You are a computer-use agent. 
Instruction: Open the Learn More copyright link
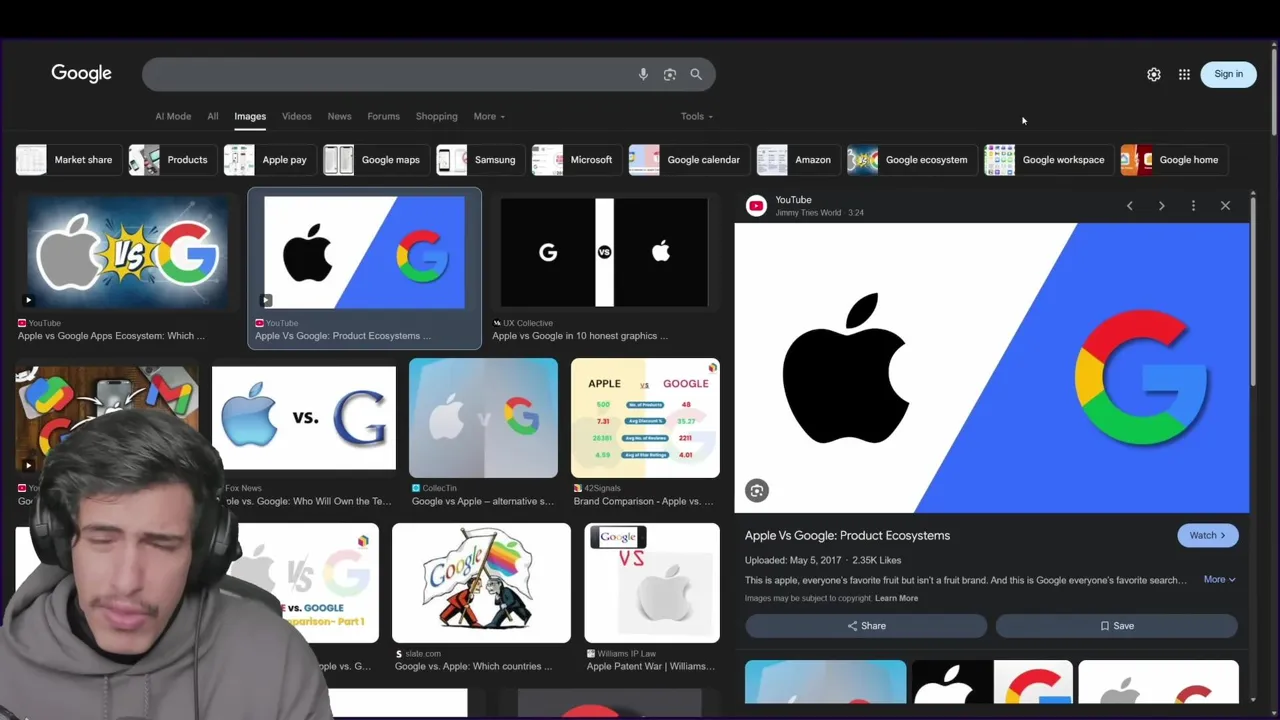click(896, 598)
